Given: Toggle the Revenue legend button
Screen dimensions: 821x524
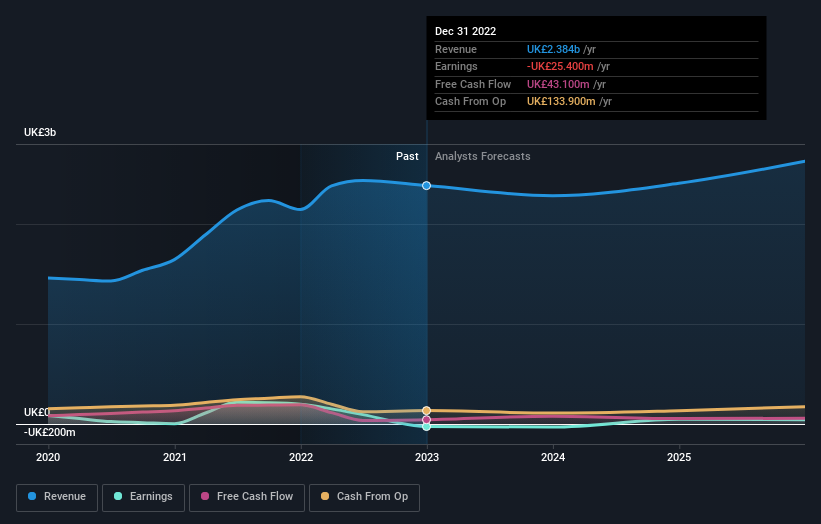Looking at the screenshot, I should (x=57, y=497).
